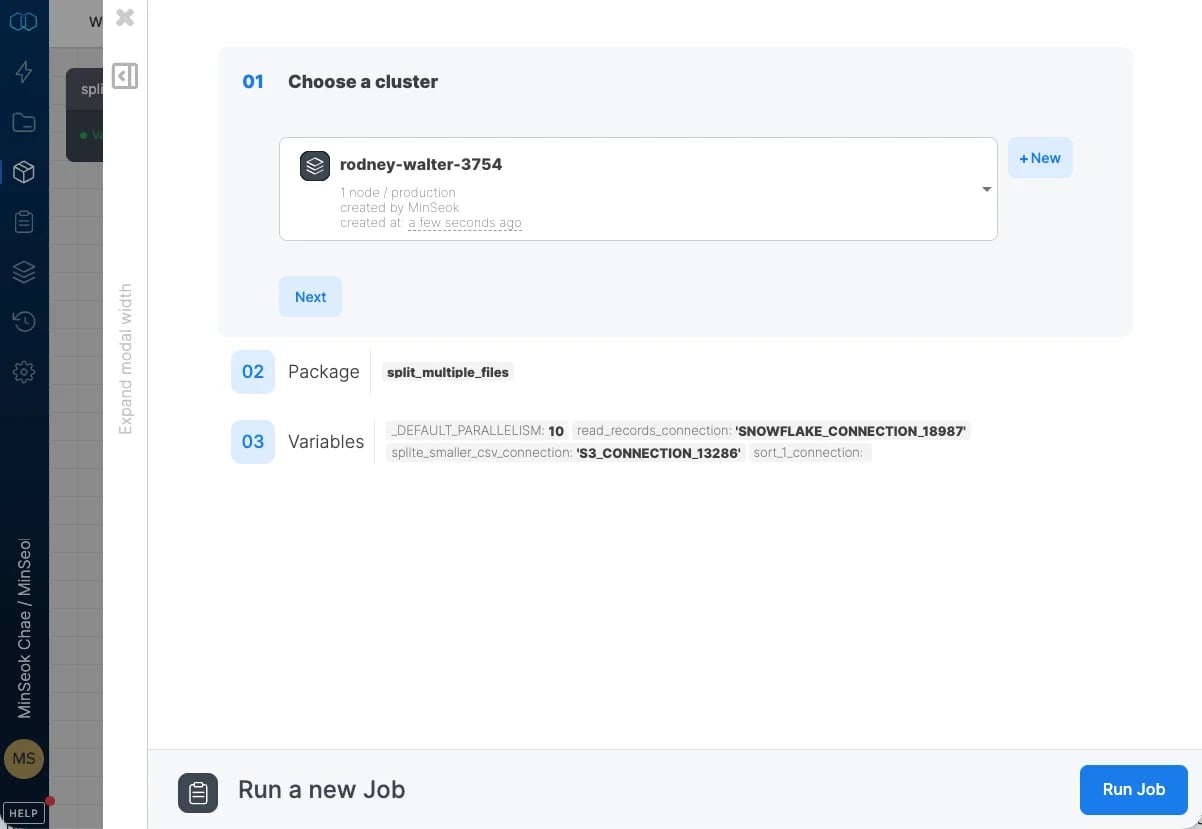Screen dimensions: 1202x829
Task: Open the HELP badge
Action: point(24,813)
